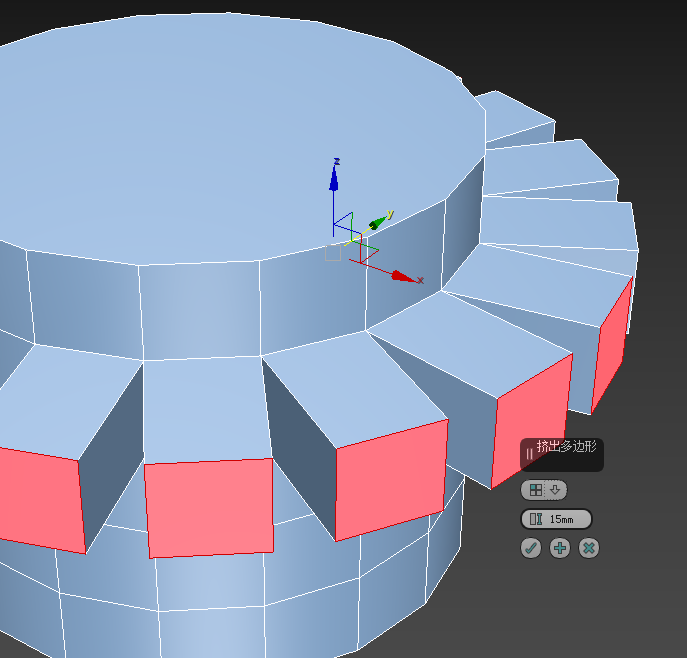The height and width of the screenshot is (658, 687).
Task: Select the extrusion type grid icon
Action: 536,490
